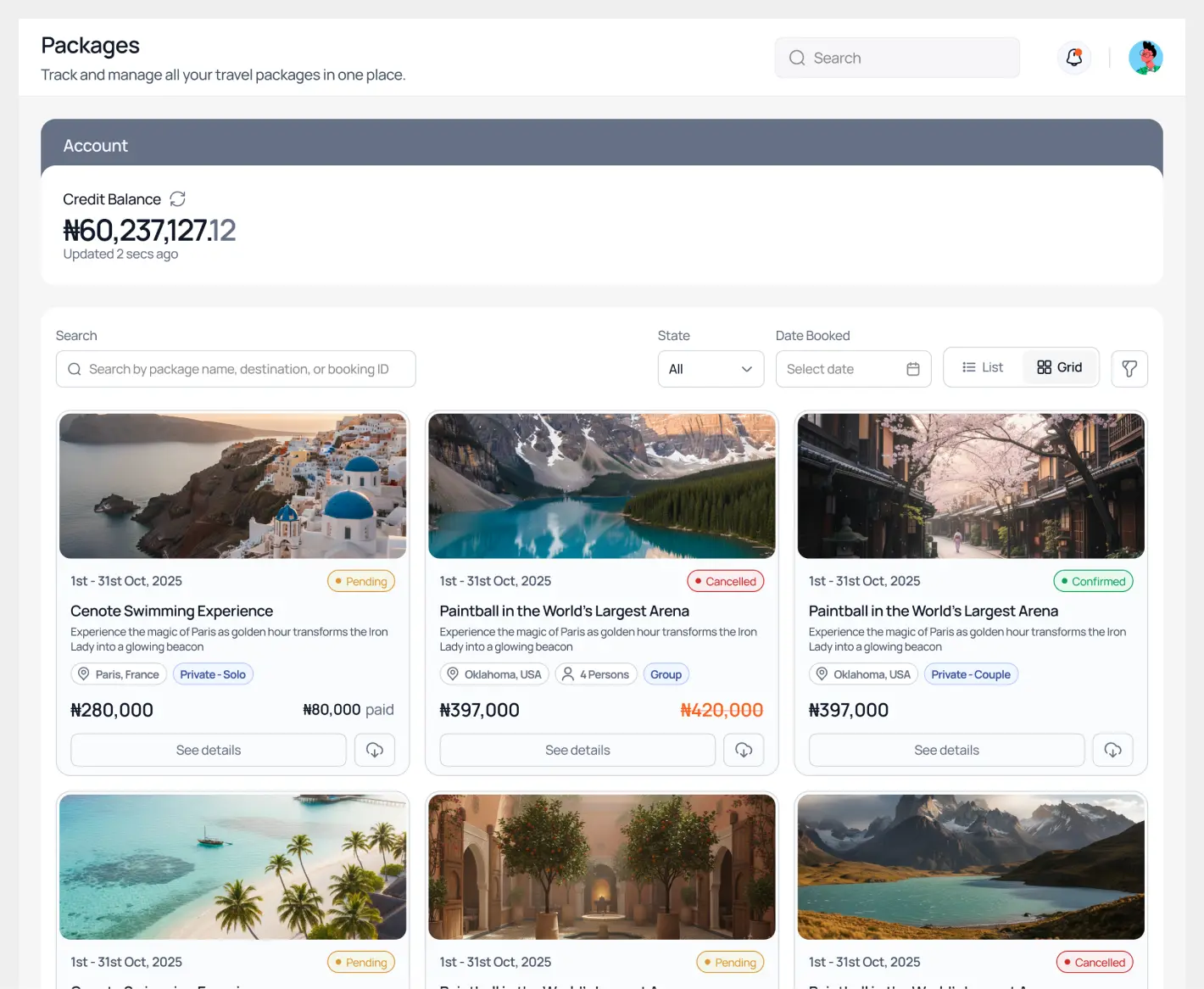Select the Private - Couple tag

point(971,674)
